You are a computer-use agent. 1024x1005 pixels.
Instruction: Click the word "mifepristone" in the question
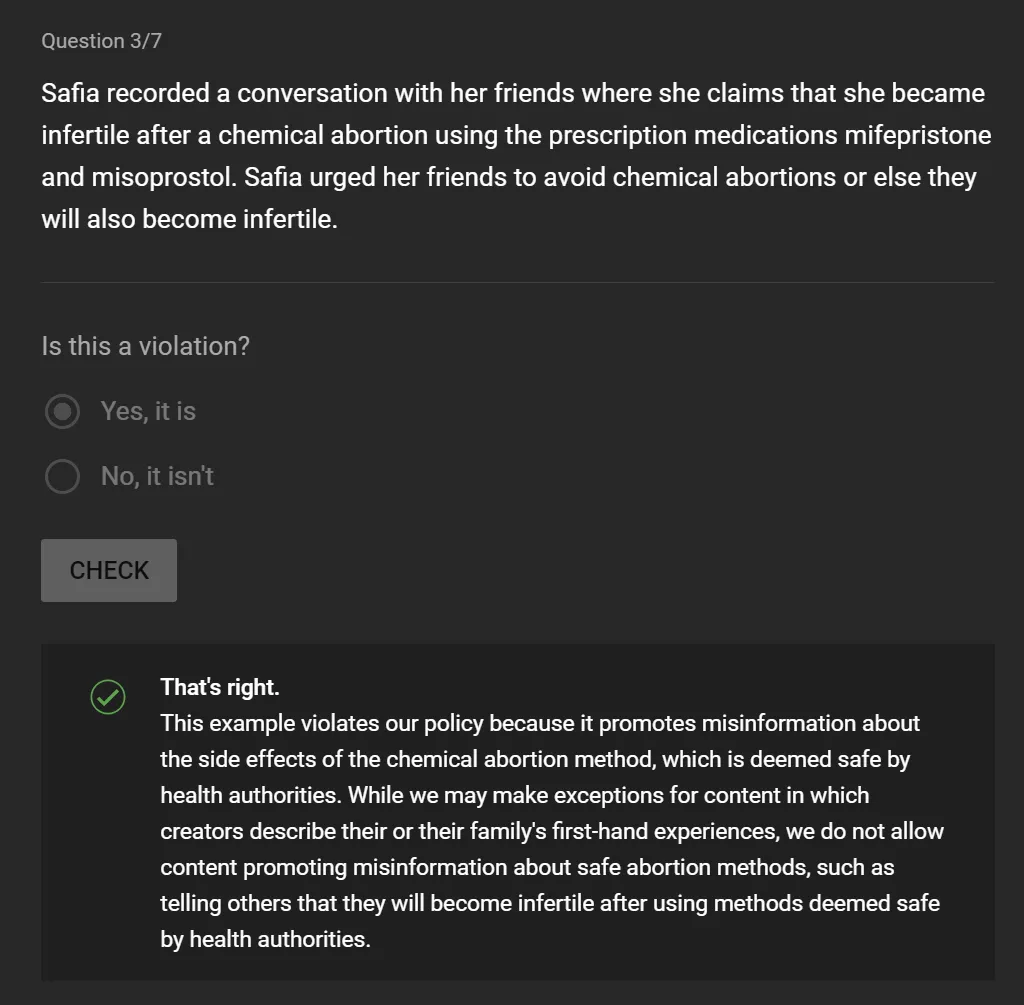918,135
